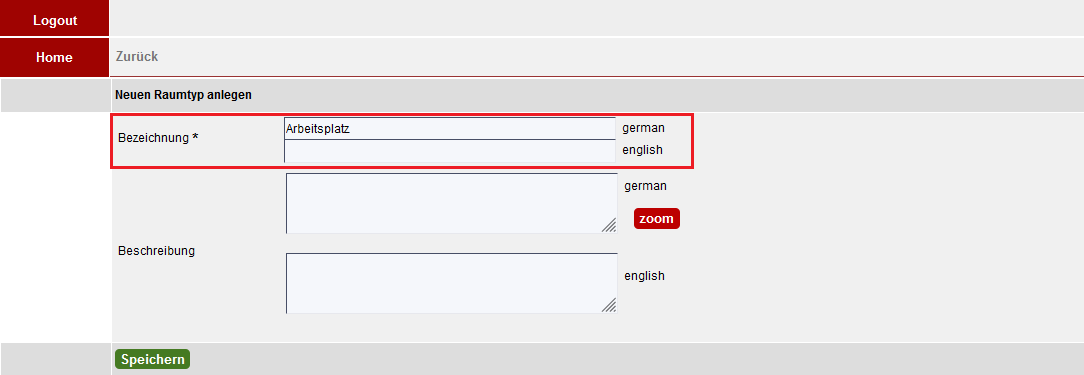Image resolution: width=1084 pixels, height=375 pixels.
Task: Select the 'Neuen Raumtyp anlegen' heading
Action: pos(183,95)
